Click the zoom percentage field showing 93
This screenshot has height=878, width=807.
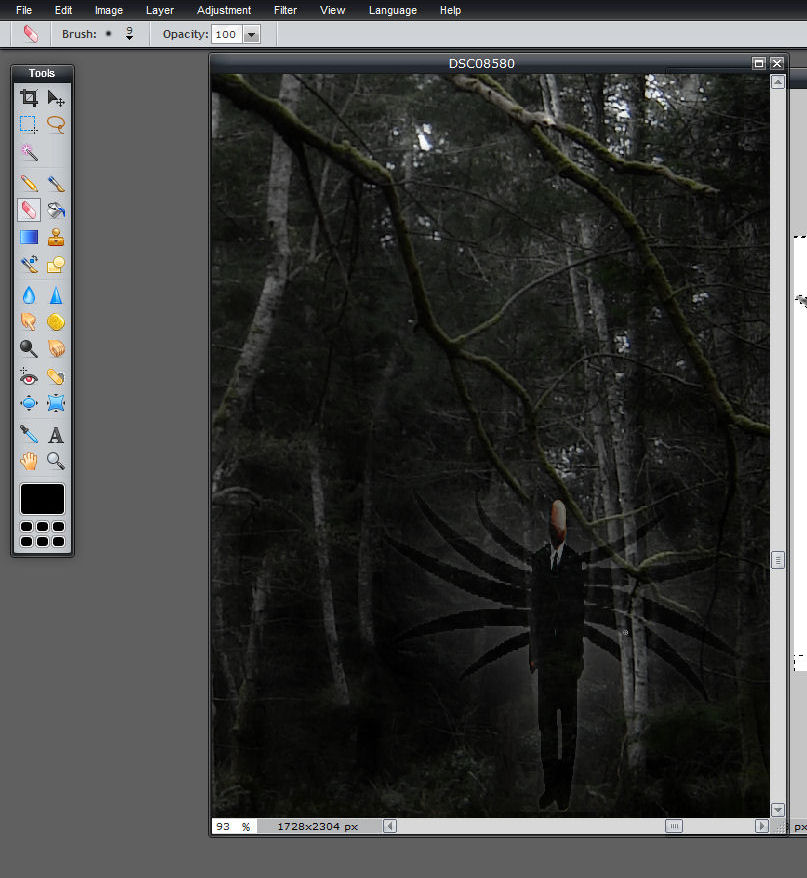click(x=234, y=826)
